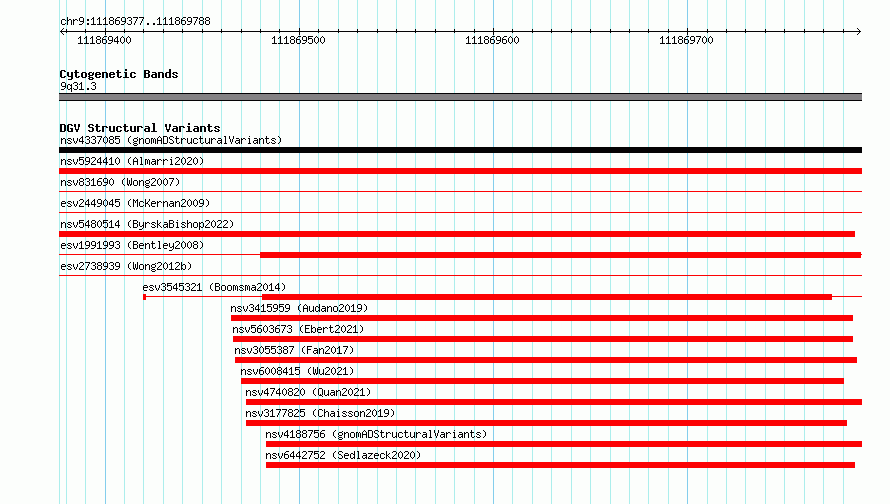Open variant nsv831690 (Wong2007)
The width and height of the screenshot is (890, 504).
120,182
